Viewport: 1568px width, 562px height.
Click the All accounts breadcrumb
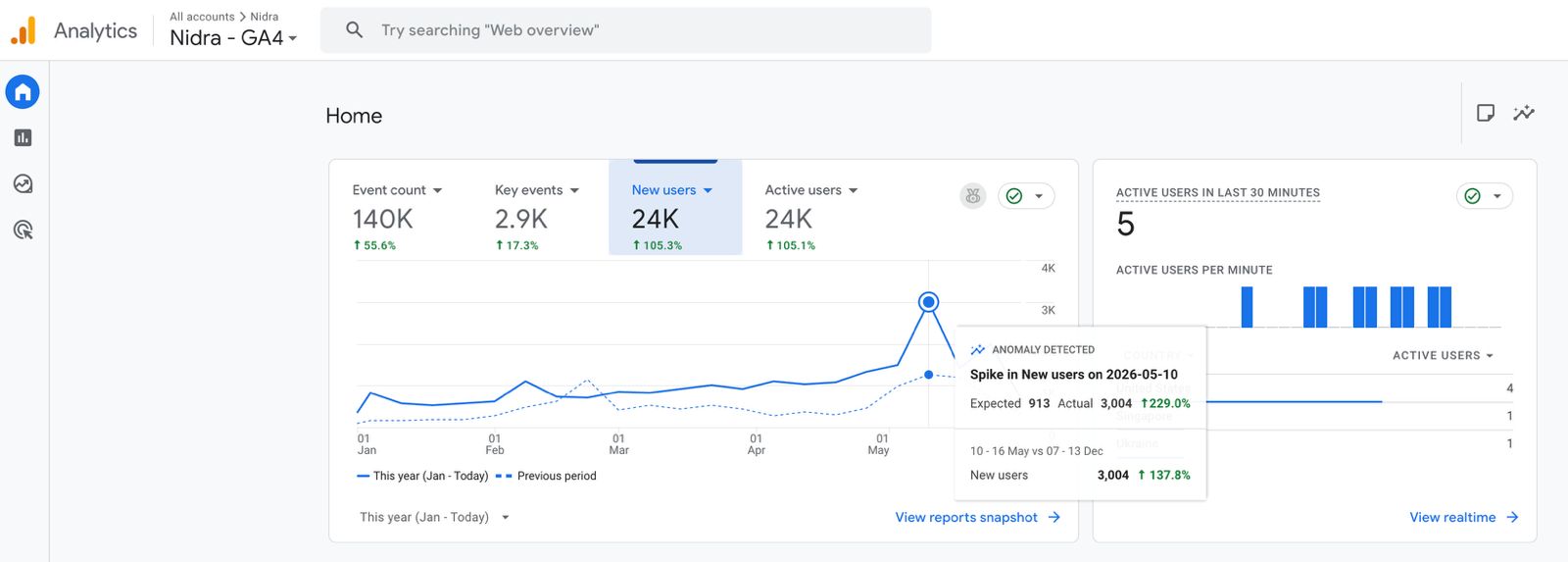point(202,17)
